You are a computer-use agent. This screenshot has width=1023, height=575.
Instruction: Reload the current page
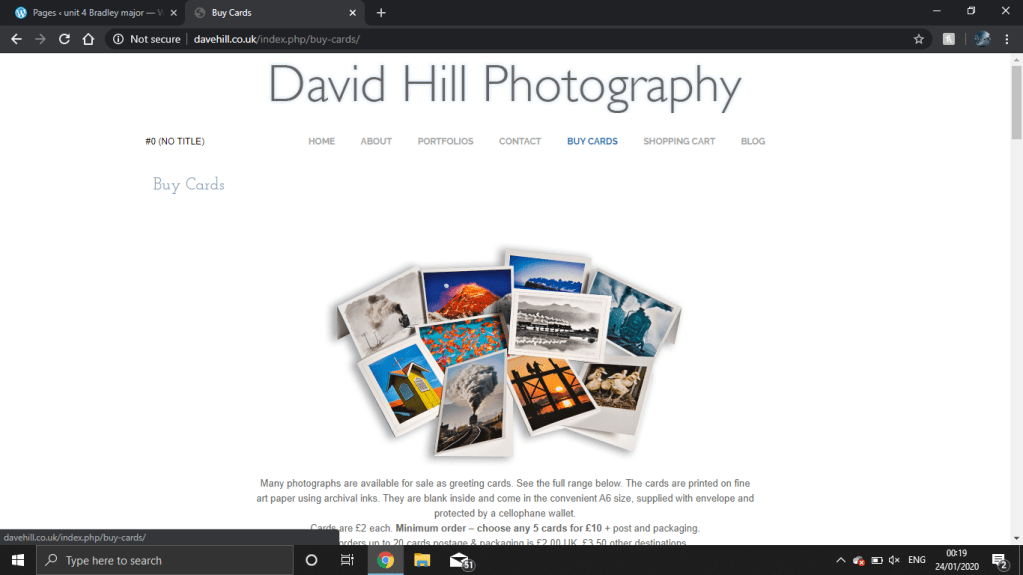[64, 39]
